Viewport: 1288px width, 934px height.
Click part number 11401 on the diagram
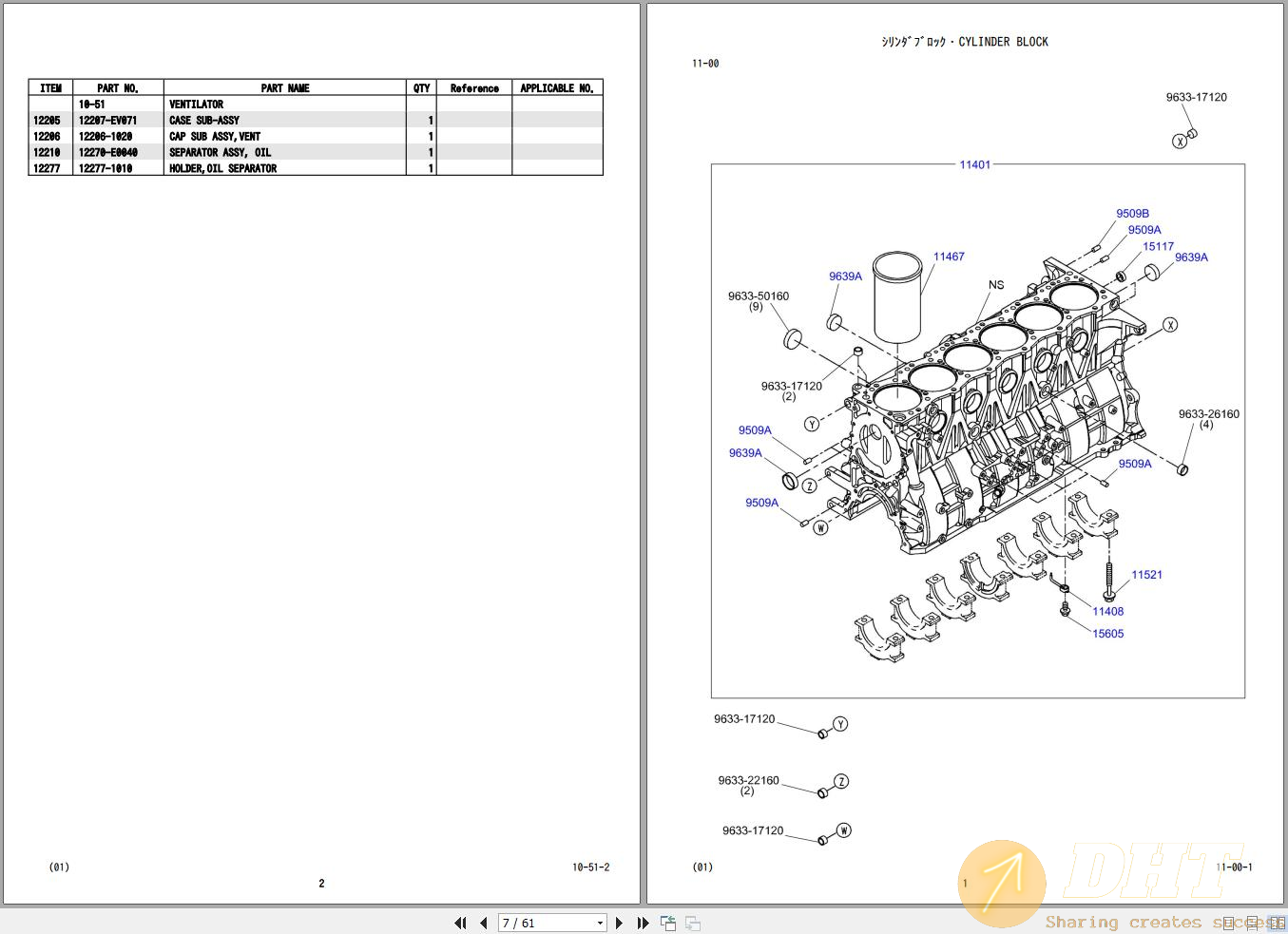(975, 164)
